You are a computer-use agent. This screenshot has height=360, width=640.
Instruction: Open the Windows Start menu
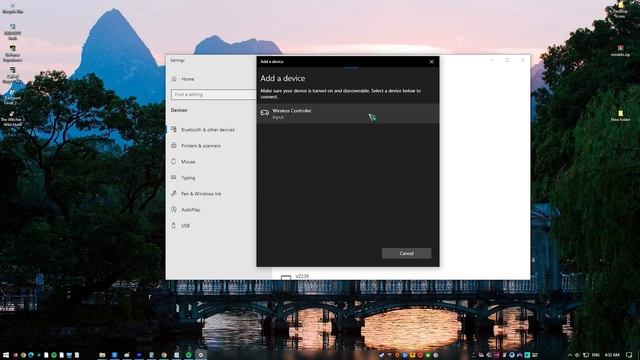pyautogui.click(x=6, y=355)
